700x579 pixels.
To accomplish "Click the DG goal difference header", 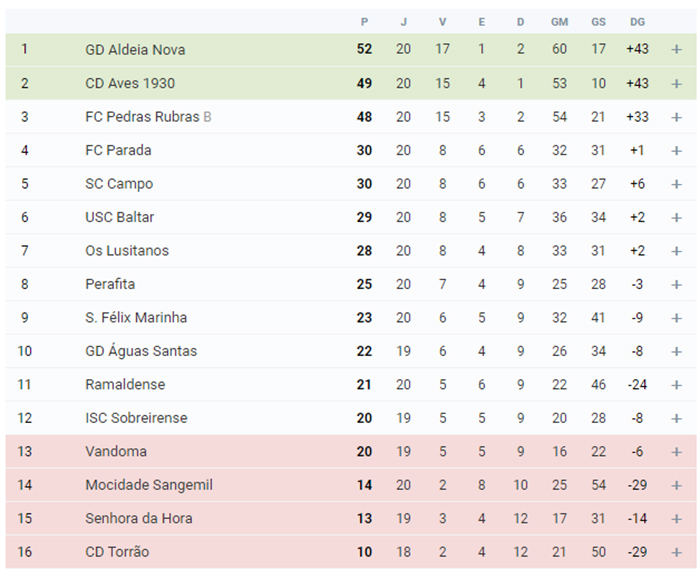I will [637, 22].
